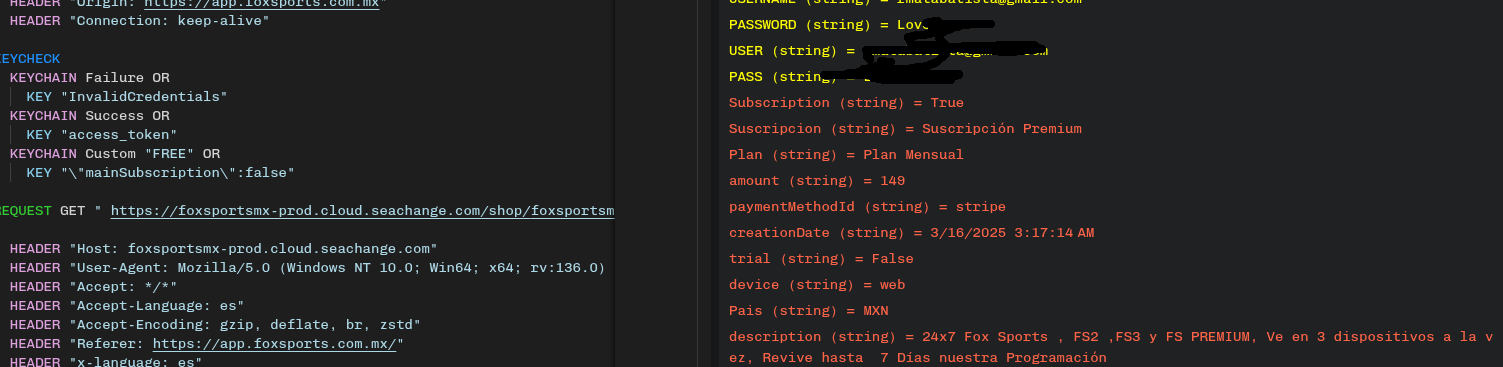Screen dimensions: 1503x367
Task: Click the 'Pais (string) = MXN' line
Action: point(808,311)
